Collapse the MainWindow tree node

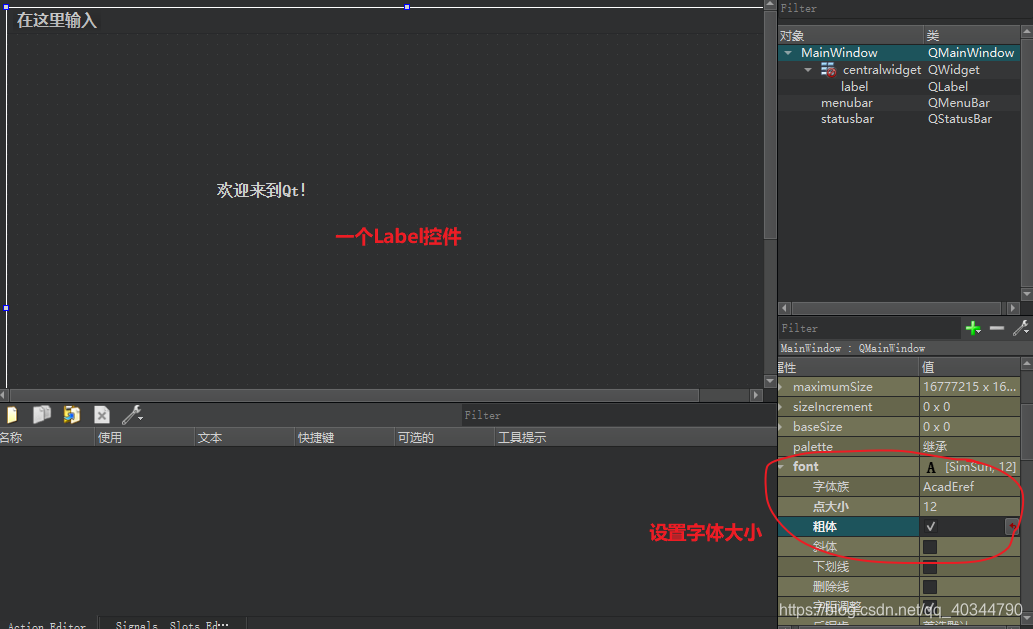pos(788,53)
